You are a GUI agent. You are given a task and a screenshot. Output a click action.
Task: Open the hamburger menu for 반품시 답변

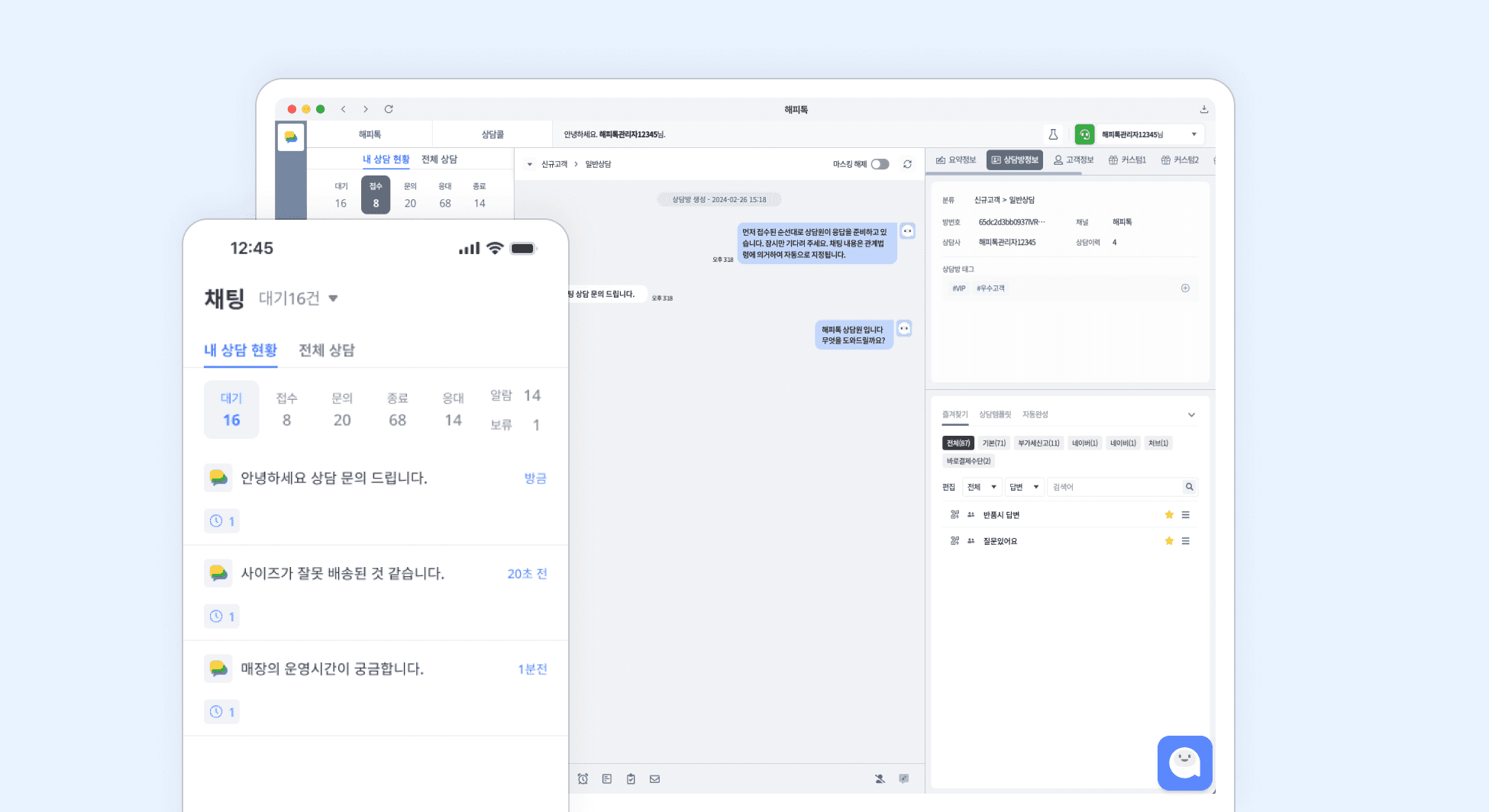(1185, 514)
